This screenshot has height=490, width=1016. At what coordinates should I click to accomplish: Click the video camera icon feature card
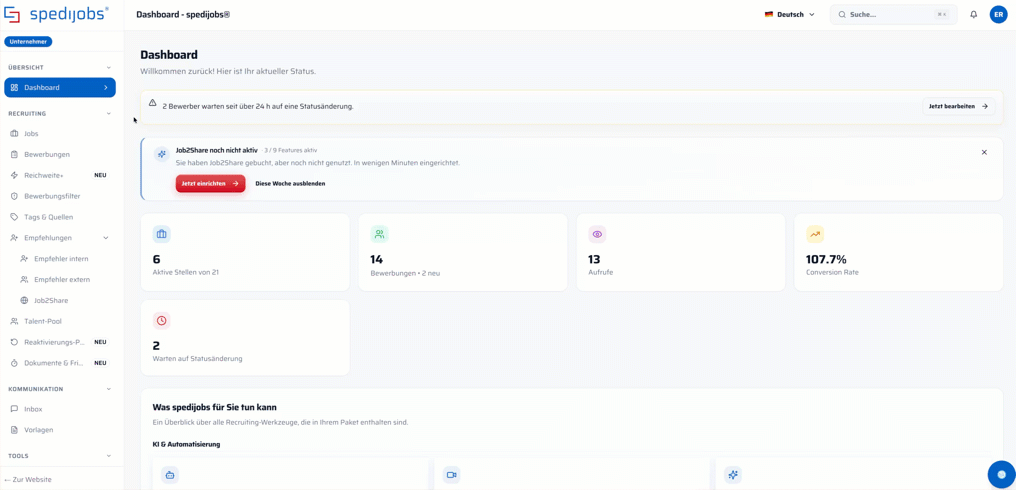[x=452, y=475]
